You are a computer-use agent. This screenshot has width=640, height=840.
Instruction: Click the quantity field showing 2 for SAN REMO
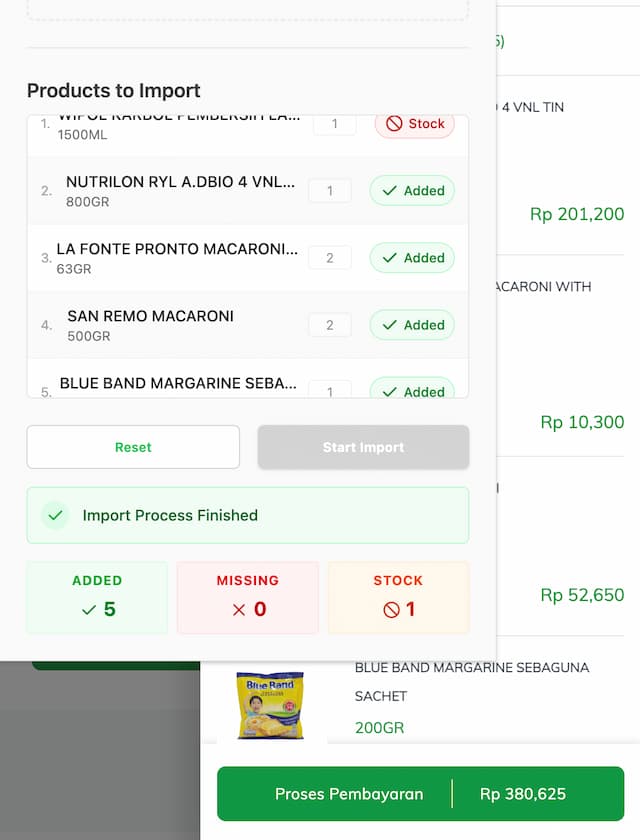coord(330,324)
